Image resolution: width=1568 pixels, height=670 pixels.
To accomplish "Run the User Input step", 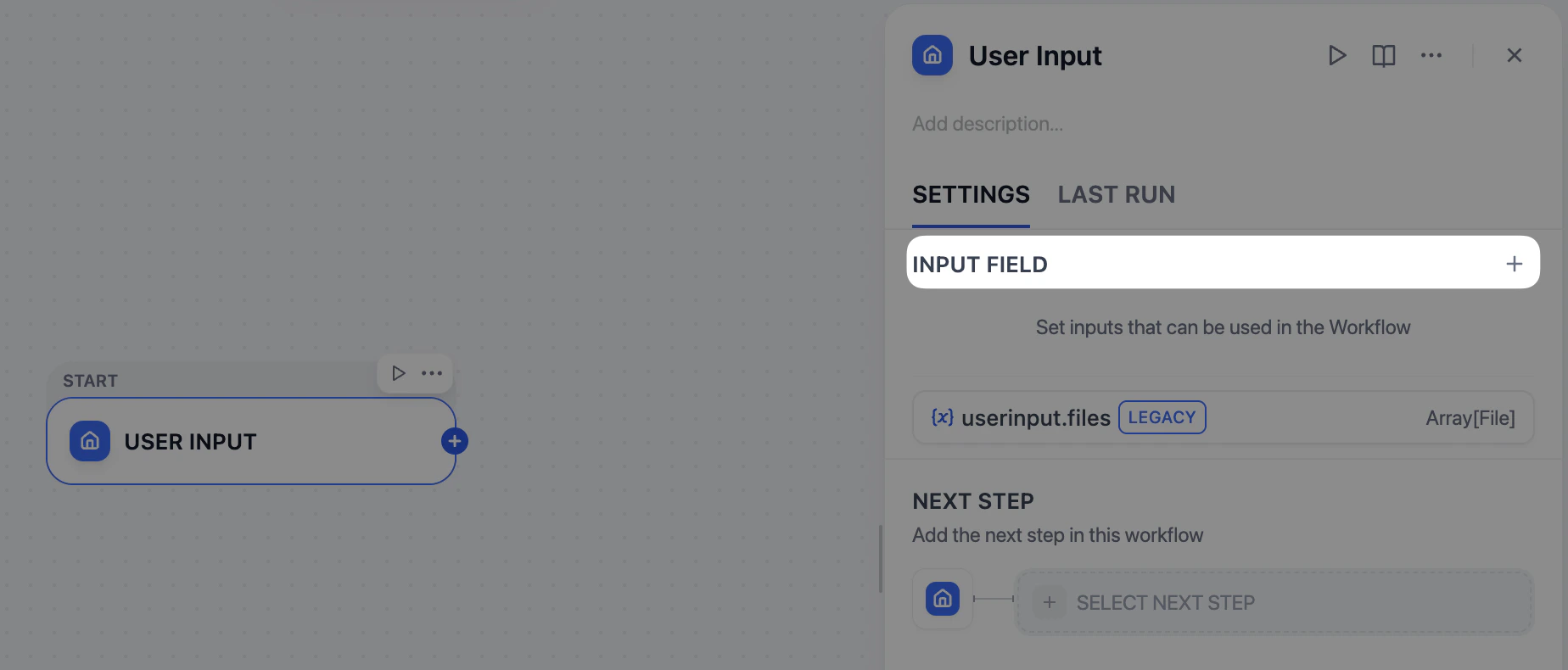I will pos(1336,55).
